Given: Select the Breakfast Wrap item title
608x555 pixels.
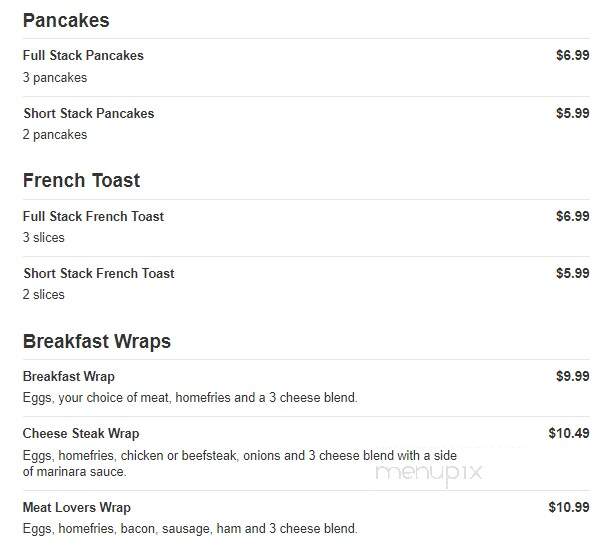Looking at the screenshot, I should pos(69,376).
